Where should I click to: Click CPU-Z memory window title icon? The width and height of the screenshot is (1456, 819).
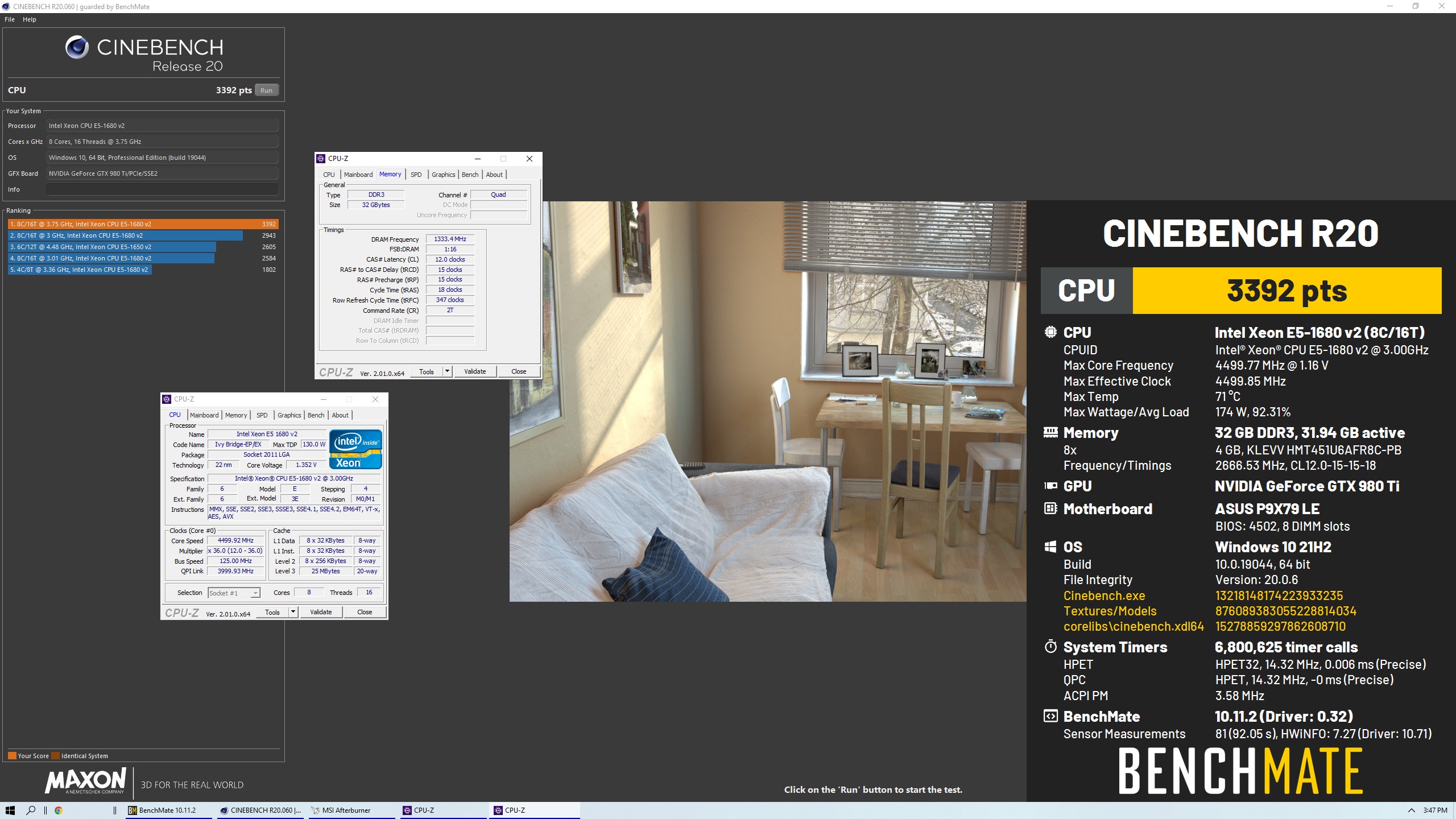321,159
